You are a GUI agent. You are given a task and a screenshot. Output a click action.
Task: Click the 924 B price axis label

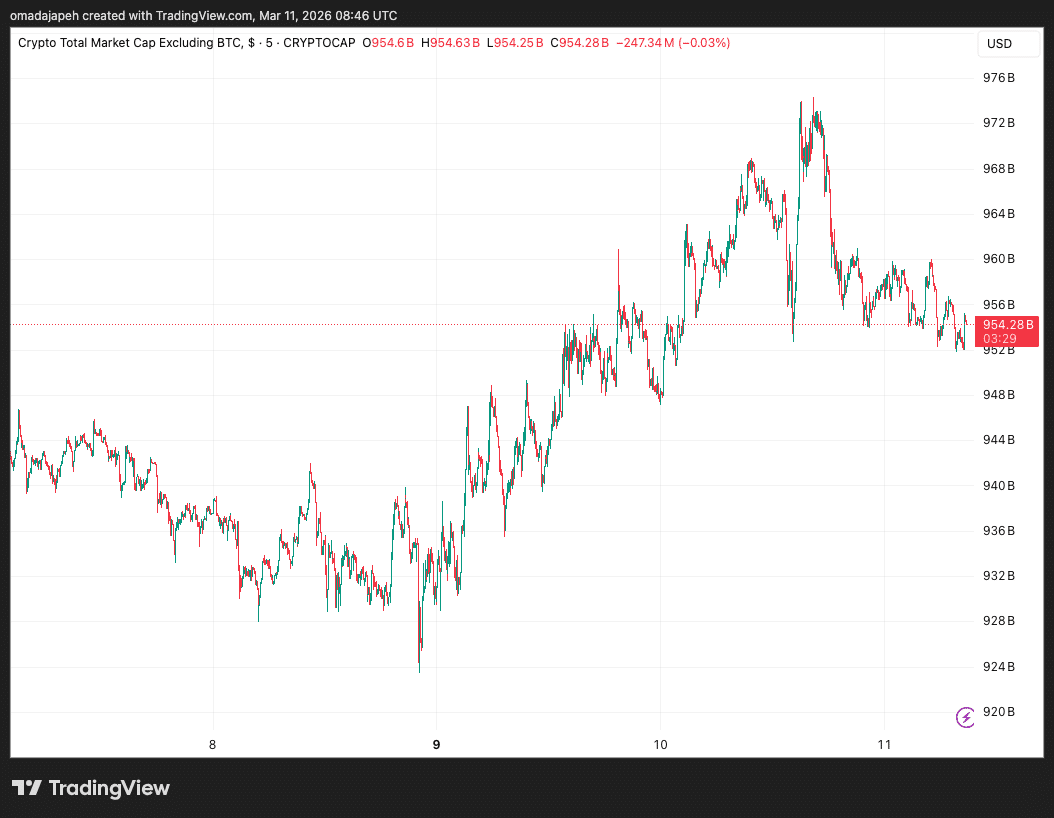(x=999, y=666)
